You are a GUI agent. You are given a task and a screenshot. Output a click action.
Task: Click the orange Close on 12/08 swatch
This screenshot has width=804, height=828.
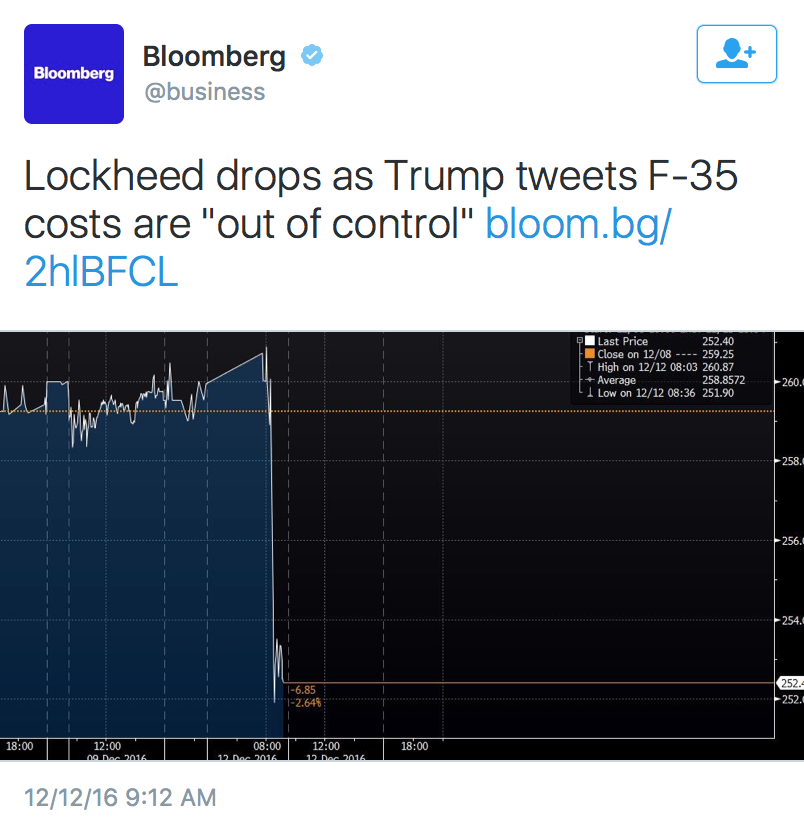pyautogui.click(x=590, y=354)
